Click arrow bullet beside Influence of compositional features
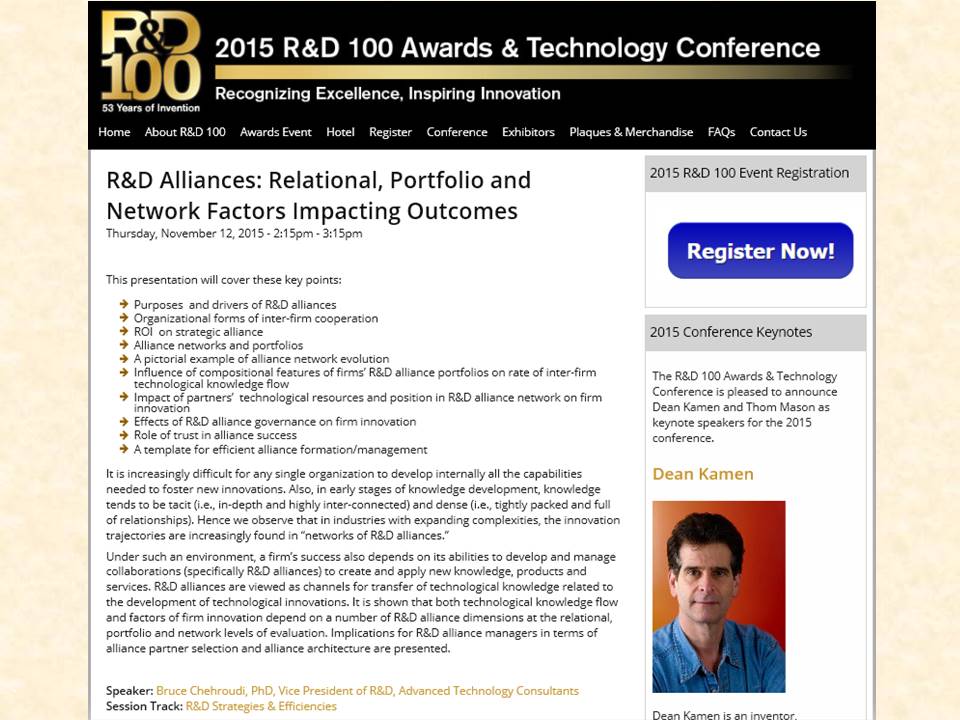Screen dimensions: 960x720 point(124,372)
